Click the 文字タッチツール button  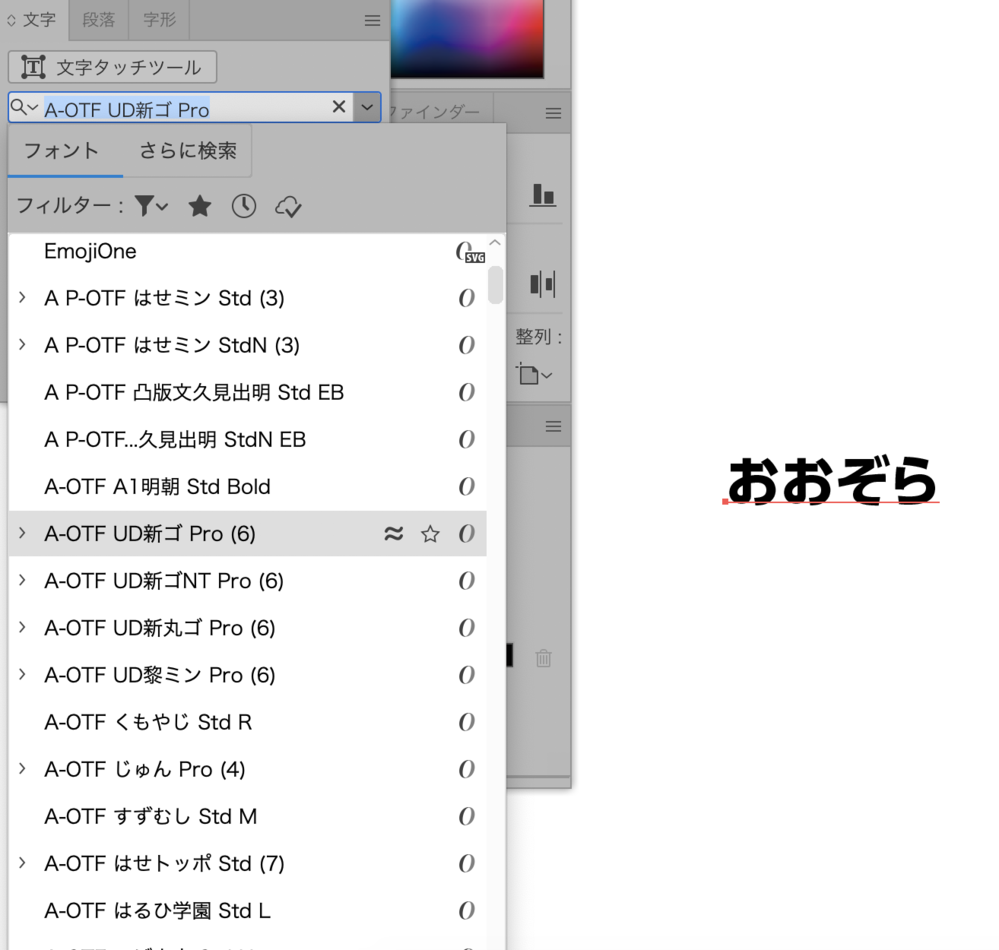pos(112,67)
